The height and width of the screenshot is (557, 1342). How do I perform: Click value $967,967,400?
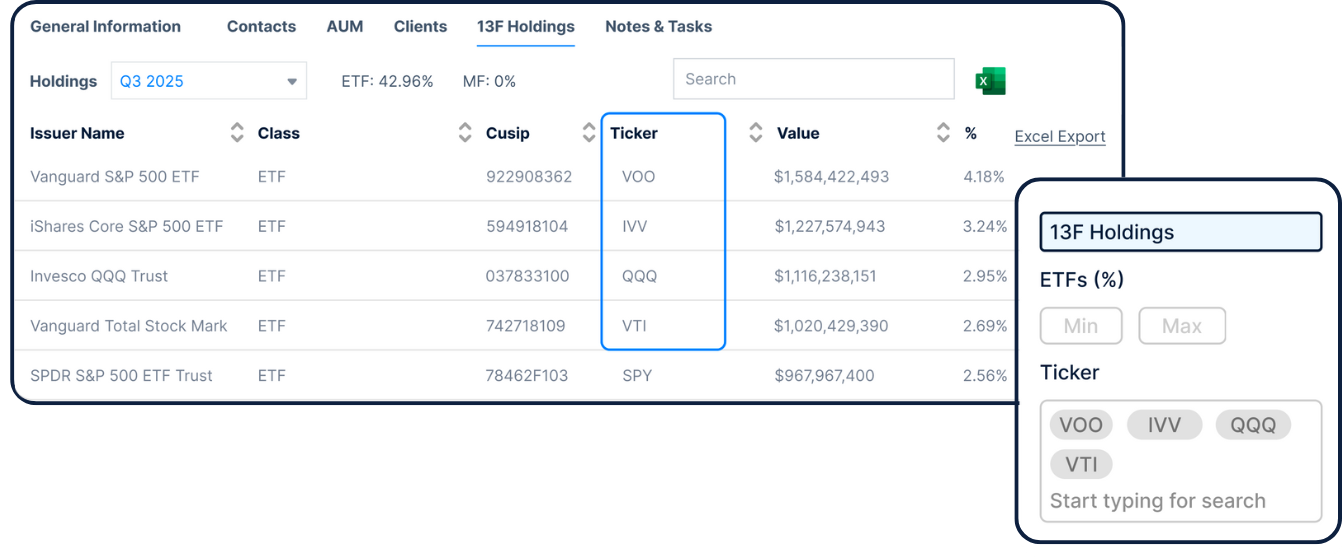click(824, 376)
